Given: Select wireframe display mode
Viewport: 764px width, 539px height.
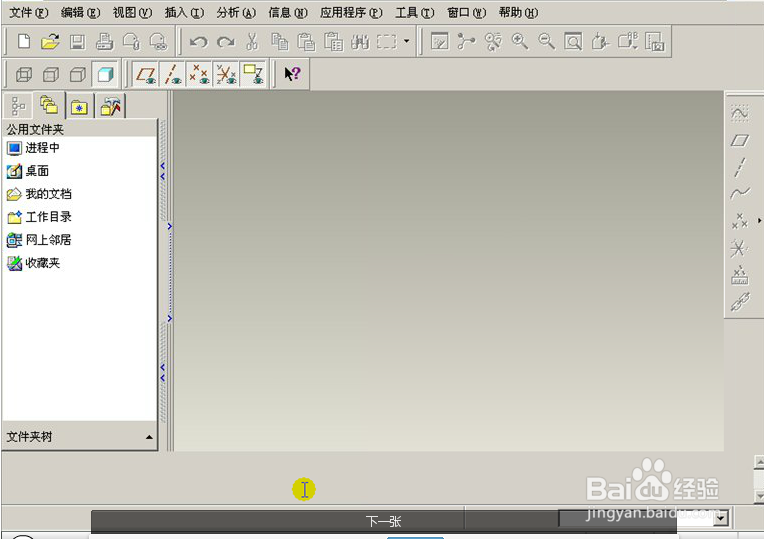Looking at the screenshot, I should pos(24,75).
